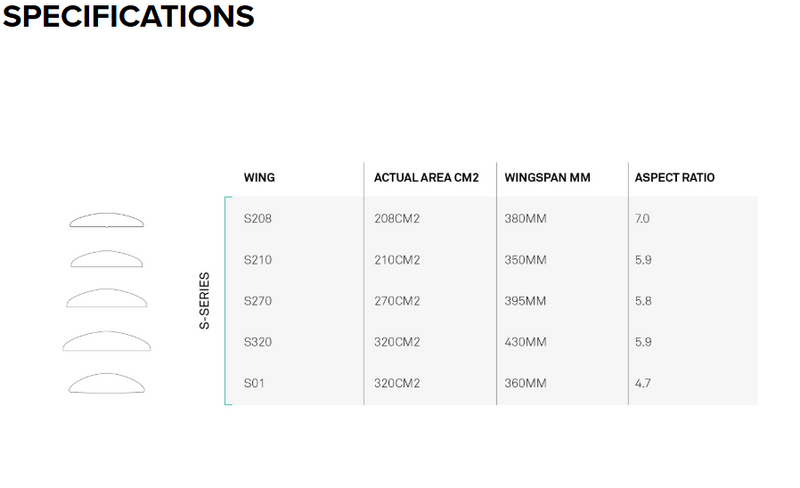Select the S208 wing name cell
Screen dimensions: 800x488
pos(258,218)
